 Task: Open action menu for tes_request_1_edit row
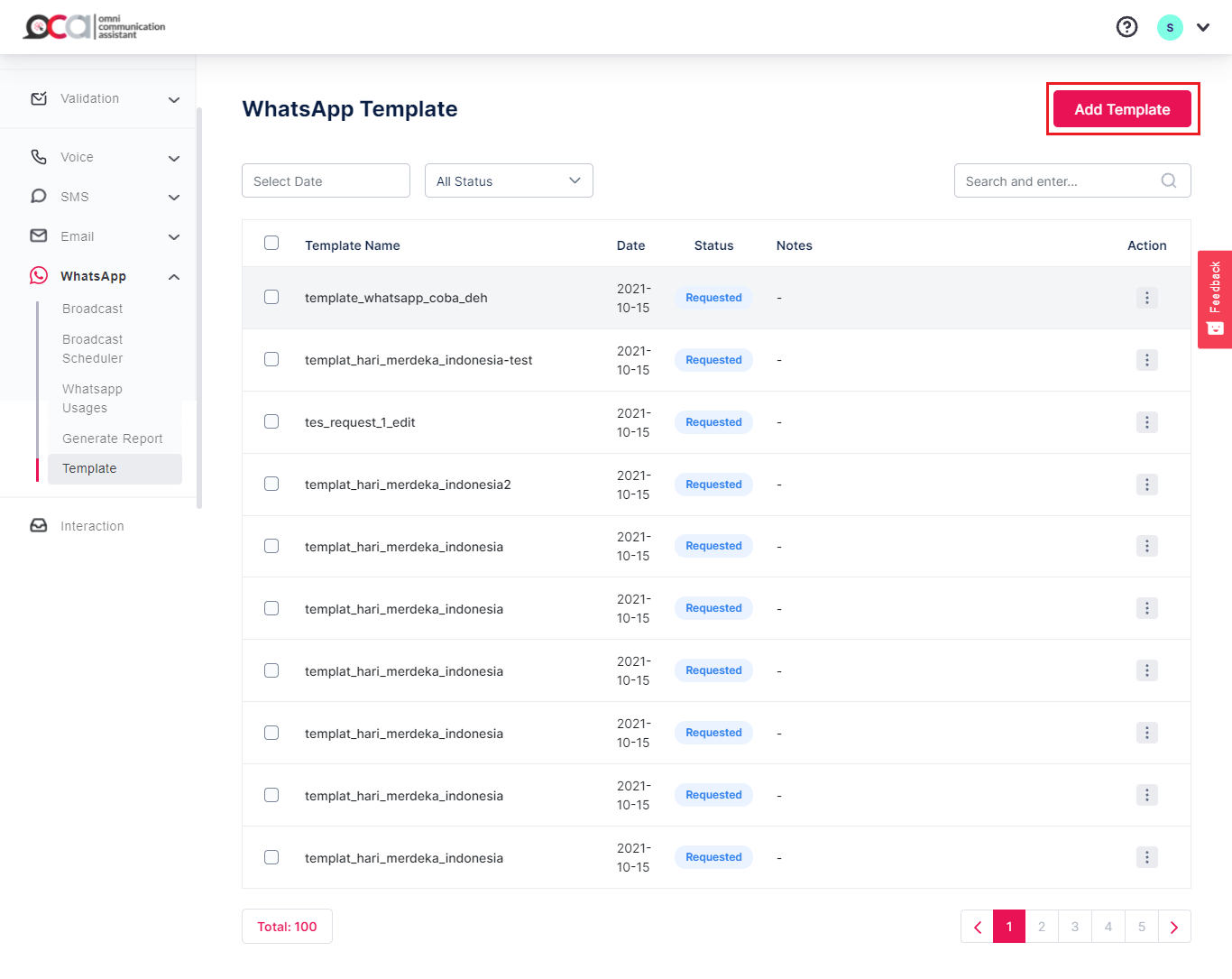click(1146, 422)
